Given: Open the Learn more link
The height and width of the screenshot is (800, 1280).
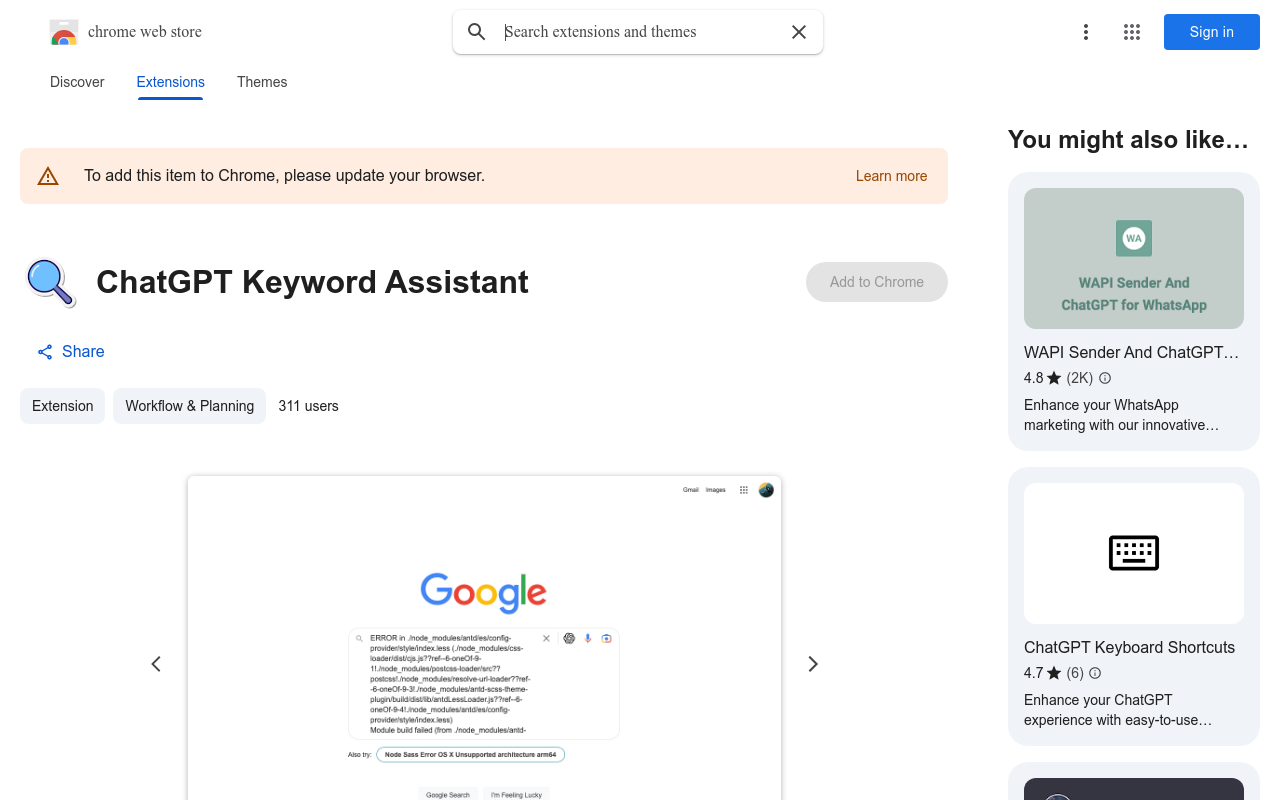Looking at the screenshot, I should 891,176.
